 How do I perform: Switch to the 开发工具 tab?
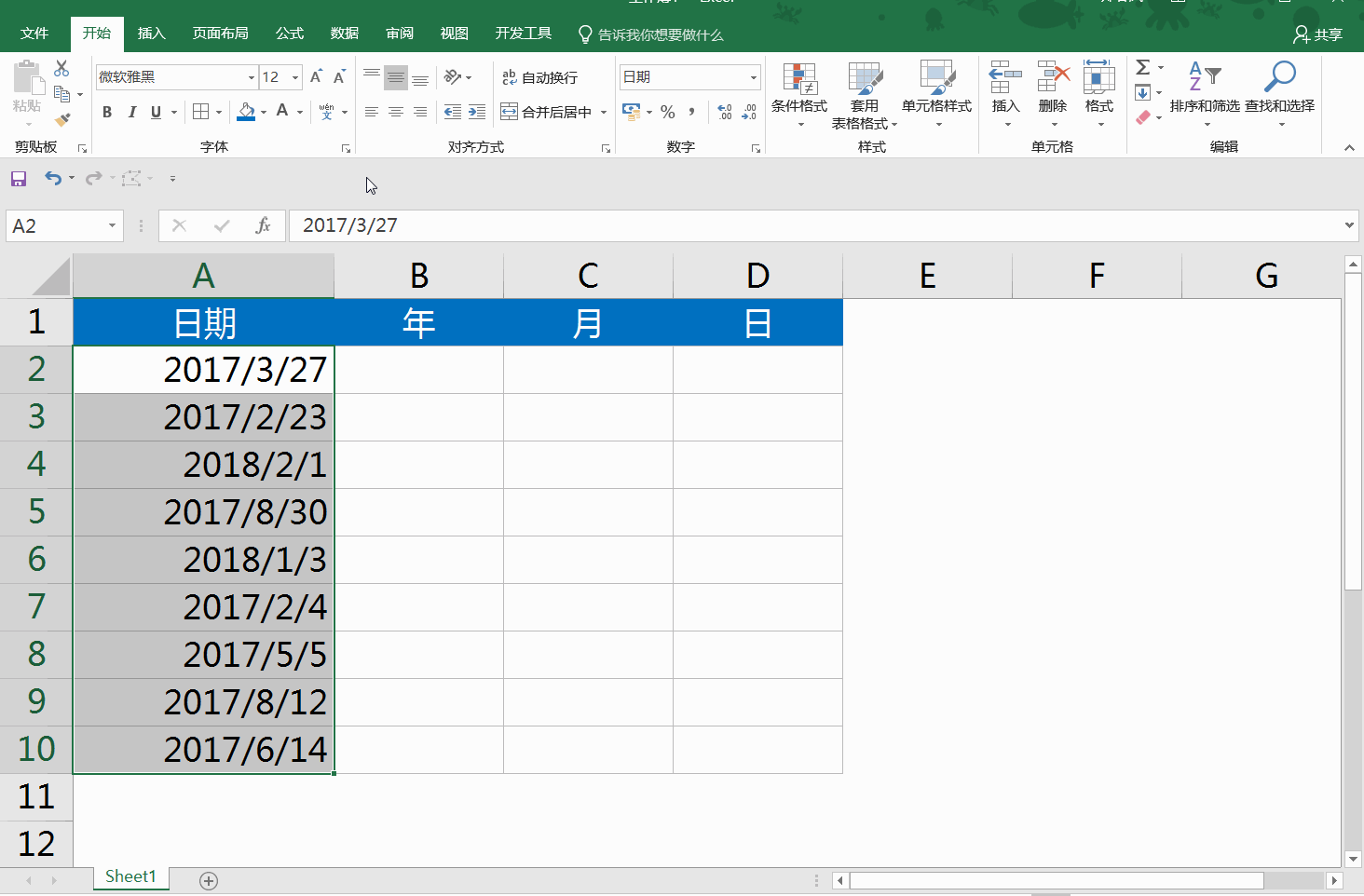pos(524,34)
